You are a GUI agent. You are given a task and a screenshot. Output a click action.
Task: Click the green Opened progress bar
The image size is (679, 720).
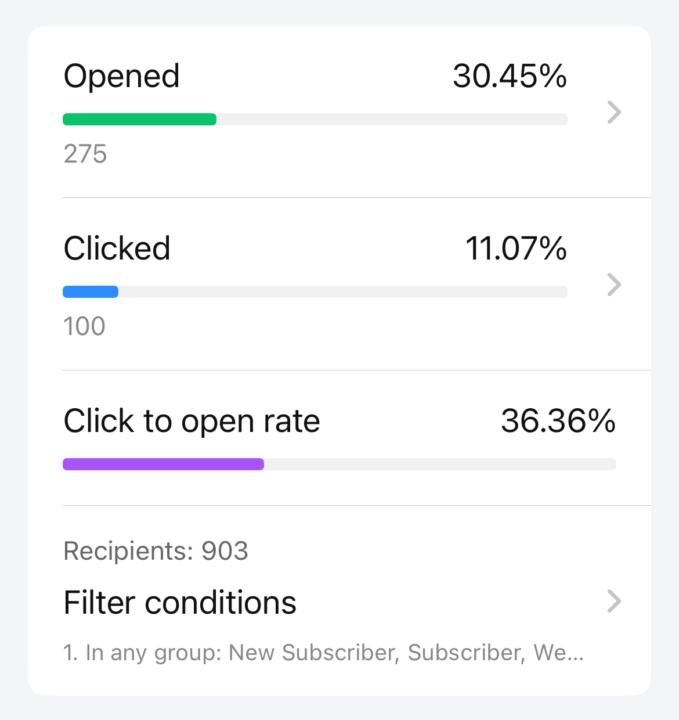[x=139, y=119]
